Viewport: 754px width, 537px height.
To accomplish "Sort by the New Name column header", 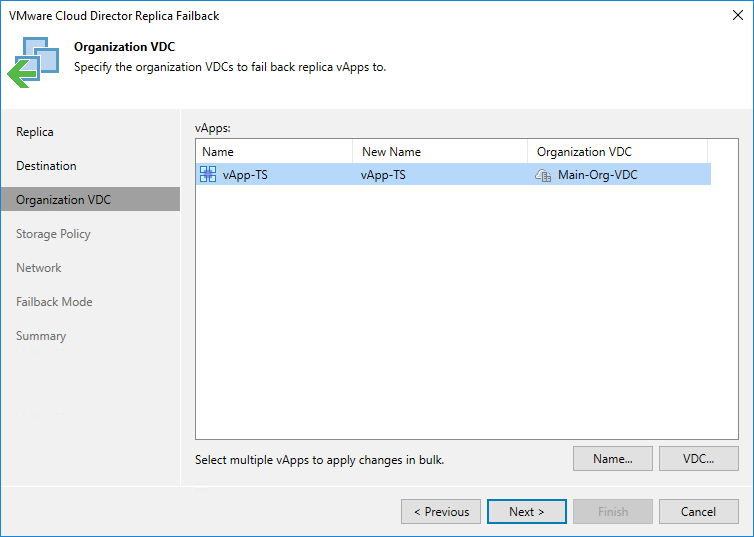I will [x=440, y=152].
